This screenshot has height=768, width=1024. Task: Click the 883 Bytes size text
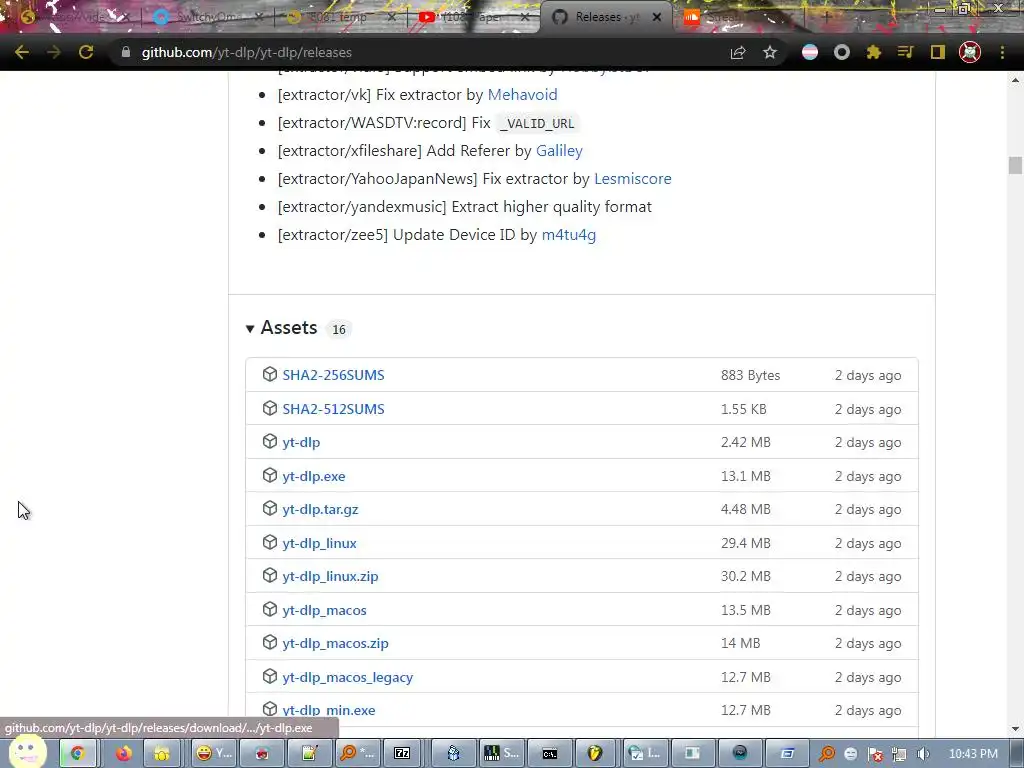click(750, 375)
